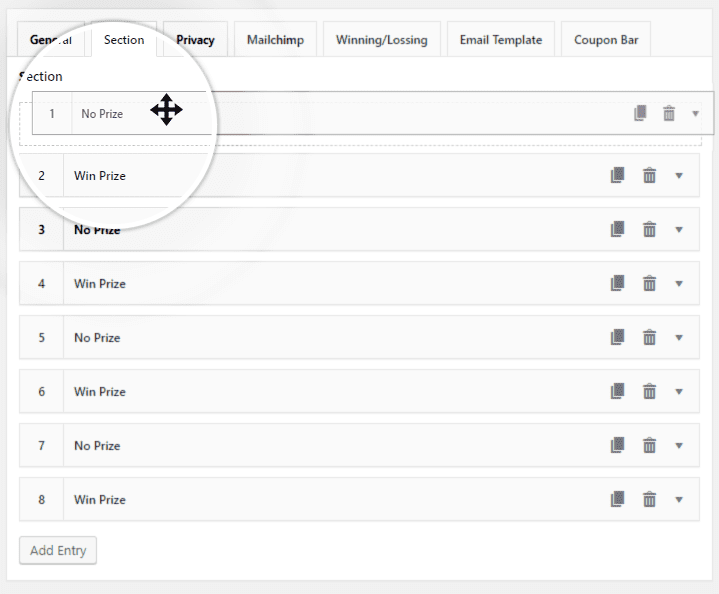This screenshot has width=719, height=594.
Task: Click duplicate icon on section 4
Action: 618,283
